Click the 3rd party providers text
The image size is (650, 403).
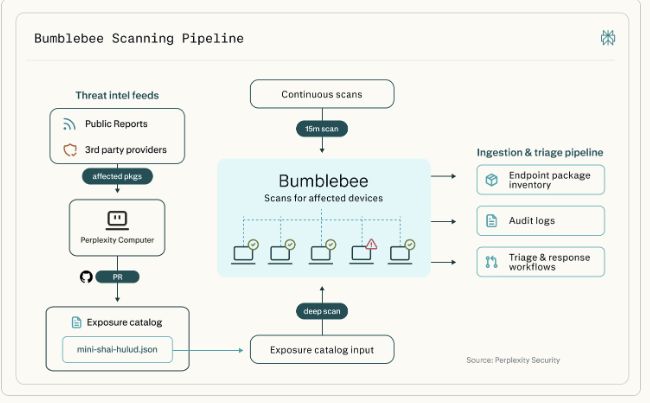(126, 150)
